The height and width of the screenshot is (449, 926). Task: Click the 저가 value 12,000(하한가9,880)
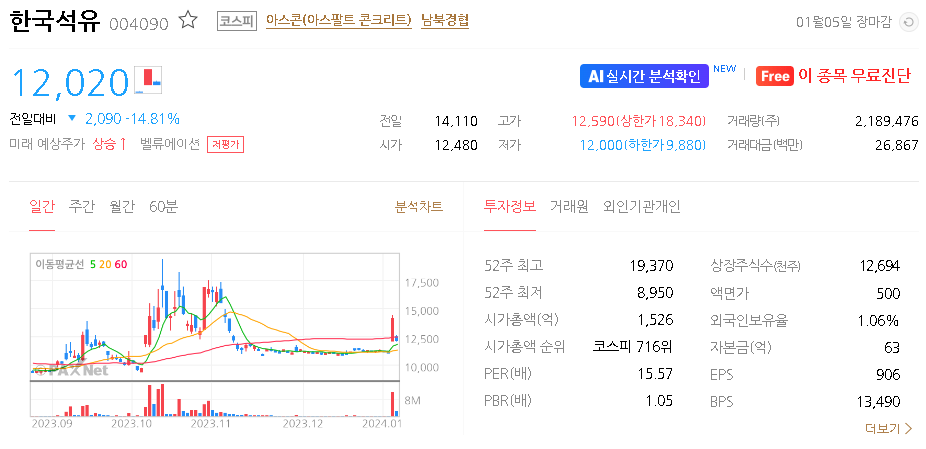click(643, 145)
